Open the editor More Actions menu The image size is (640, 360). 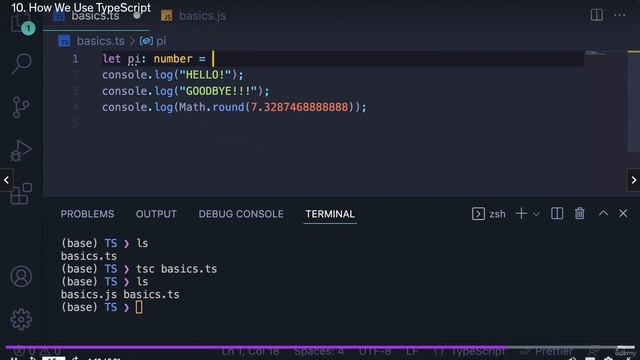tap(620, 15)
